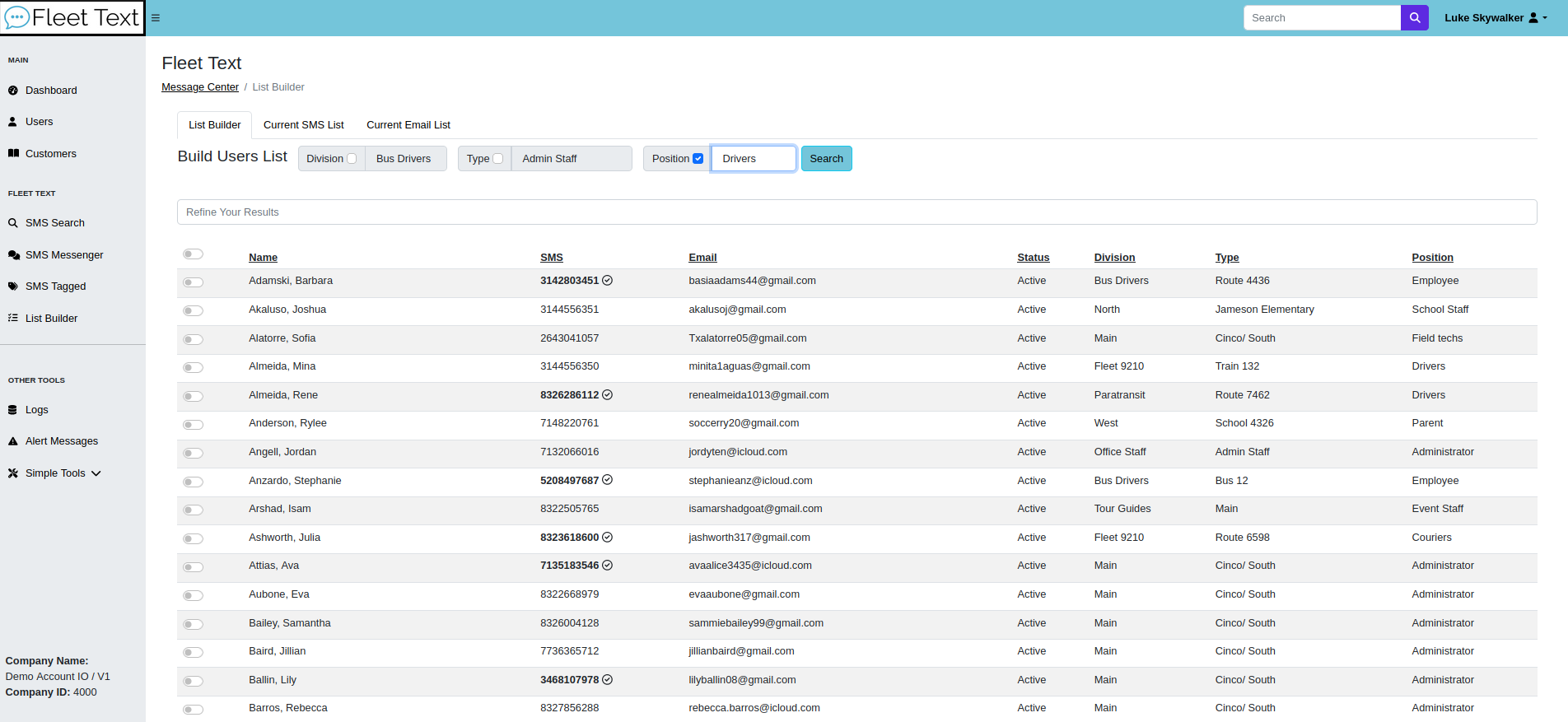
Task: Toggle the switch for Adamski, Barbara
Action: pyautogui.click(x=193, y=282)
